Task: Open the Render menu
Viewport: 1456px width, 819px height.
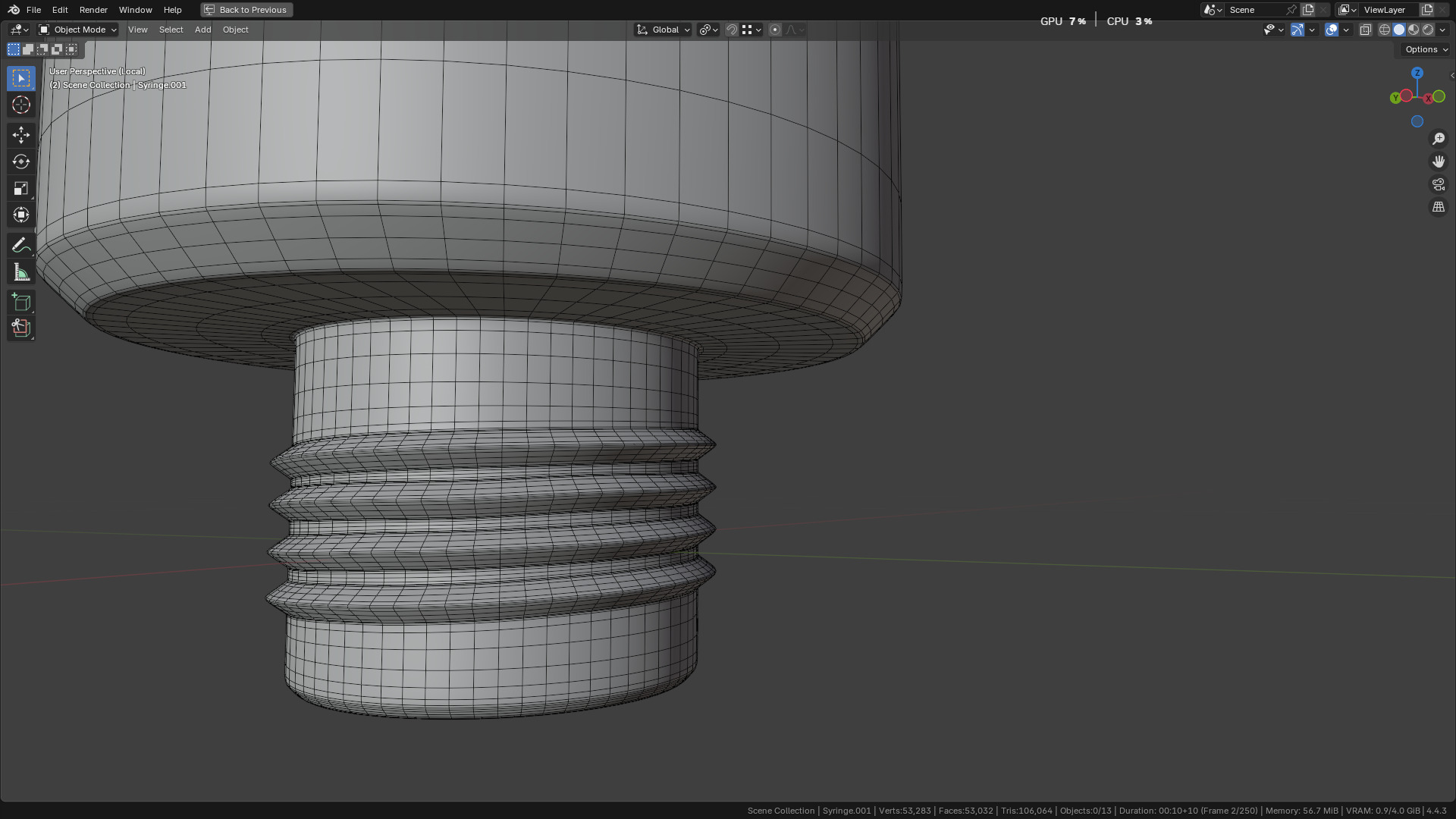Action: coord(93,10)
